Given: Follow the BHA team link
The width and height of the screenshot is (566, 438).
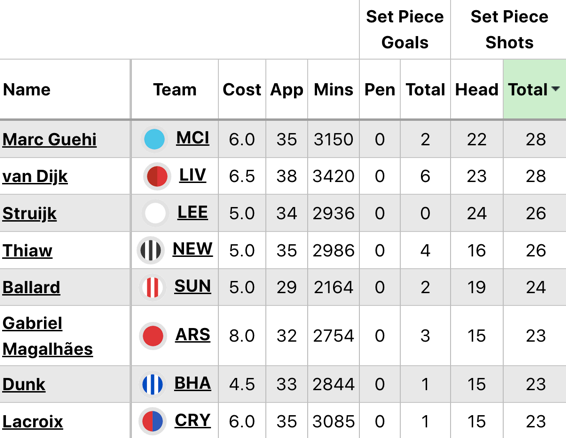Looking at the screenshot, I should point(192,383).
